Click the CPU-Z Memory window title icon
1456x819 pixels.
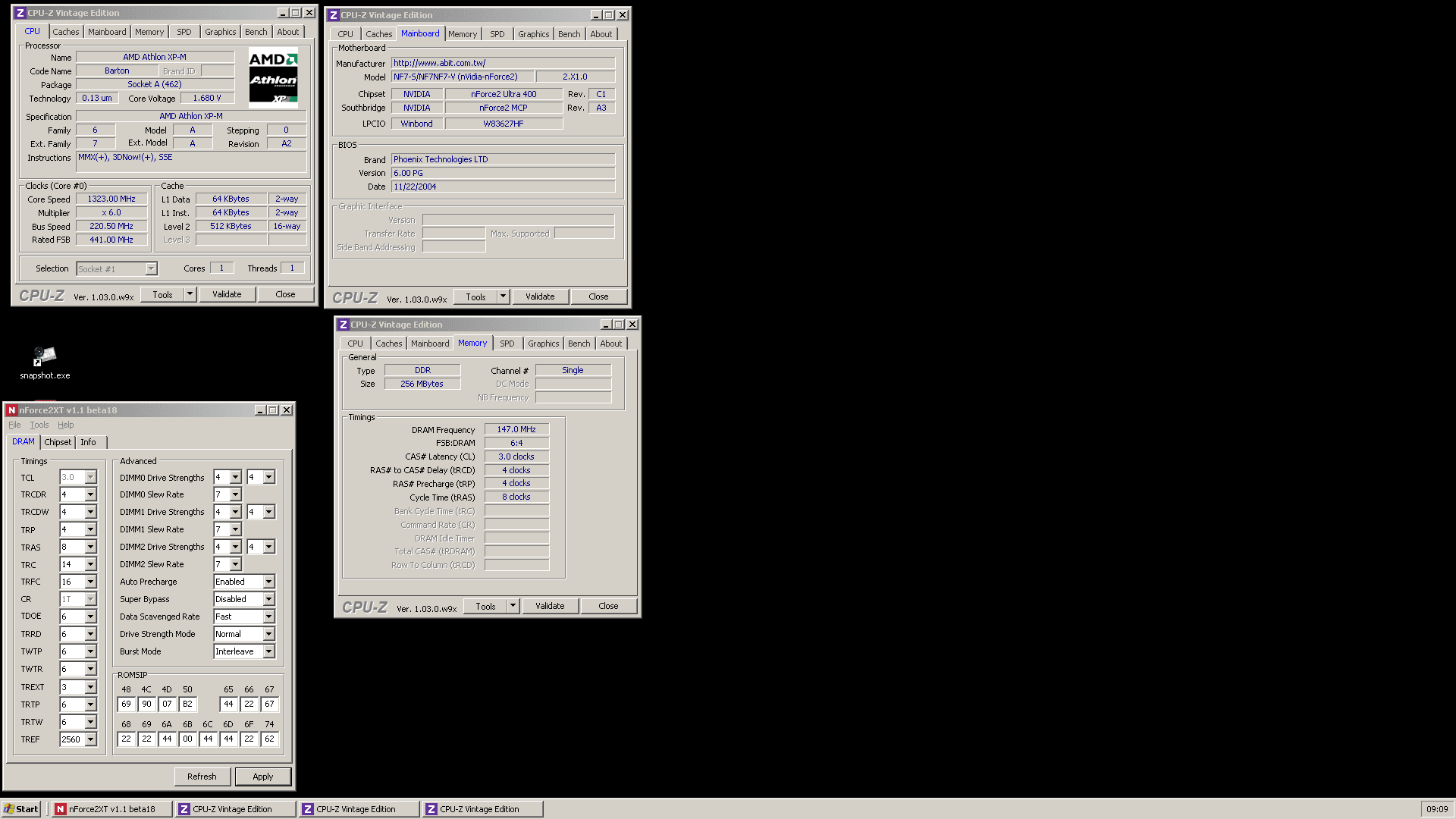(344, 325)
